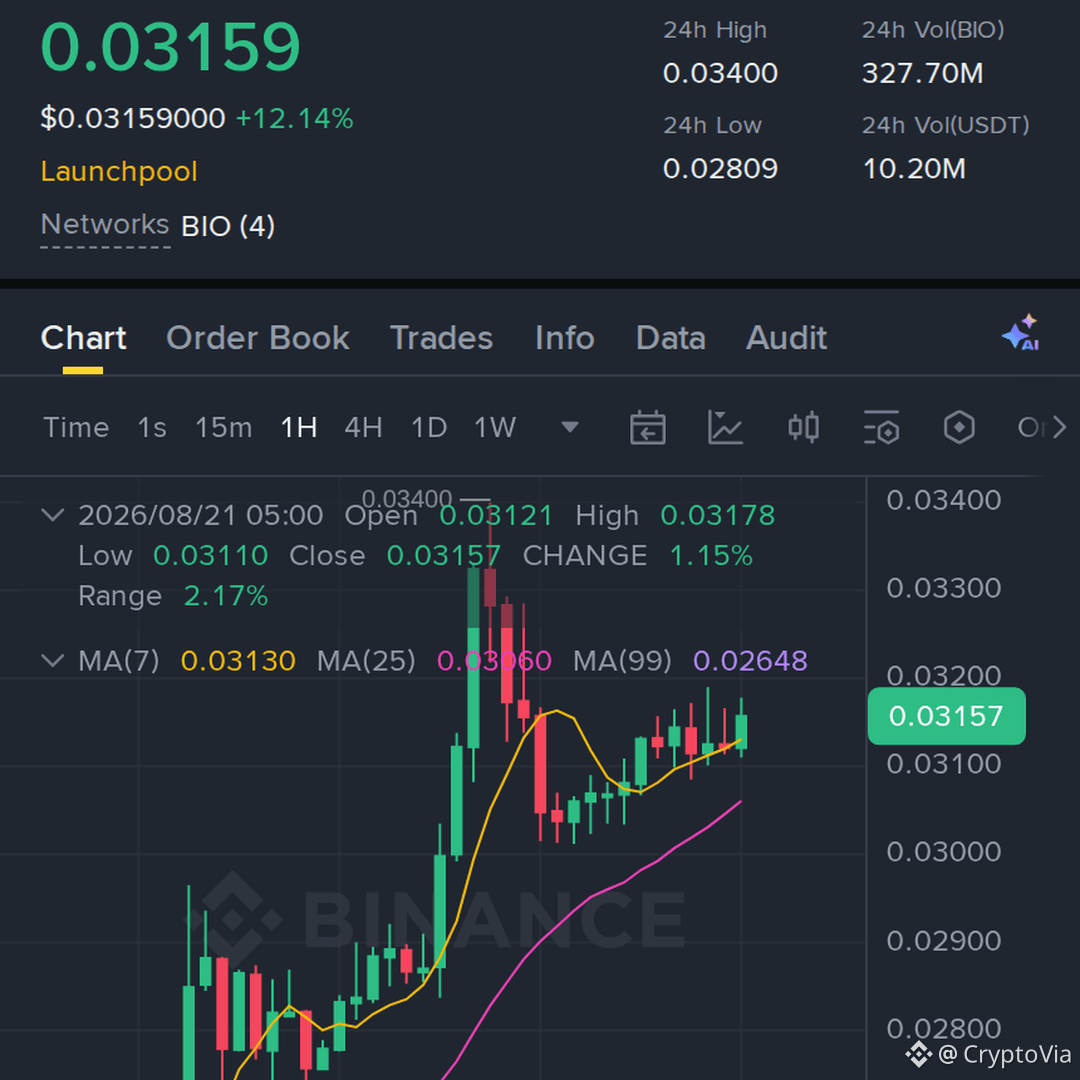This screenshot has width=1080, height=1080.
Task: Click the Networks dotted-underline label
Action: [105, 225]
